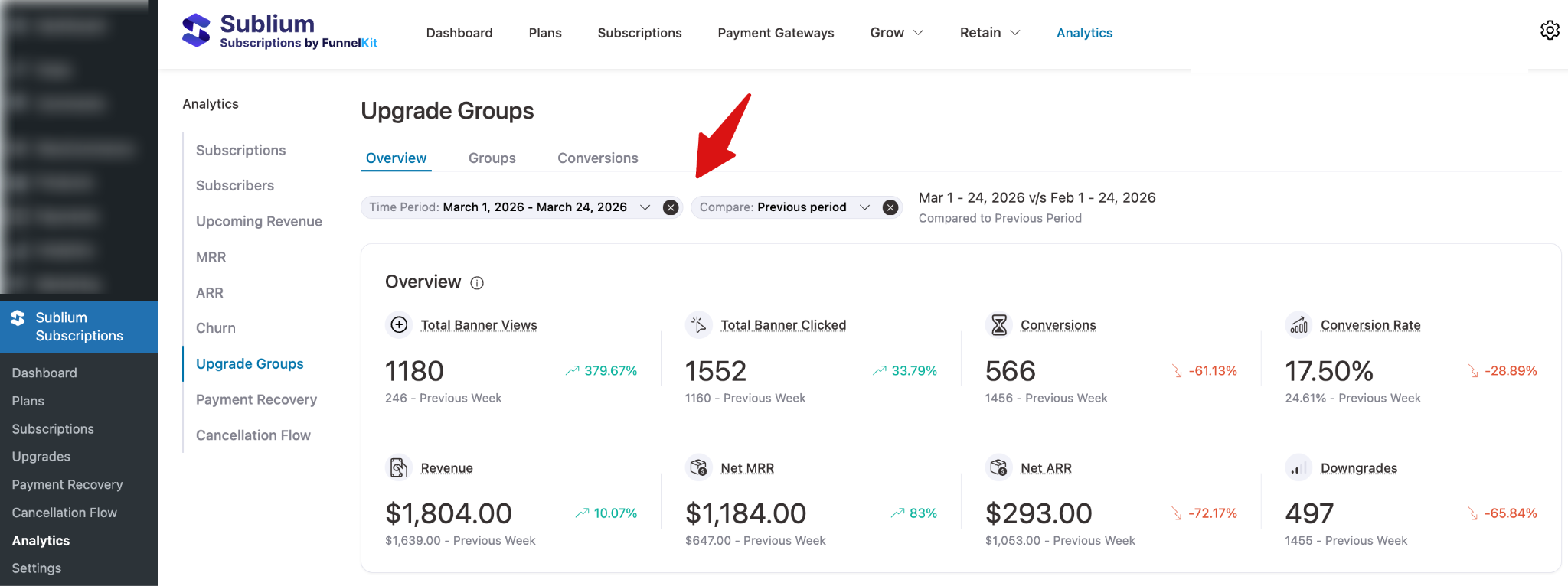The image size is (1568, 586).
Task: Open Plans in WordPress sidebar
Action: click(28, 401)
